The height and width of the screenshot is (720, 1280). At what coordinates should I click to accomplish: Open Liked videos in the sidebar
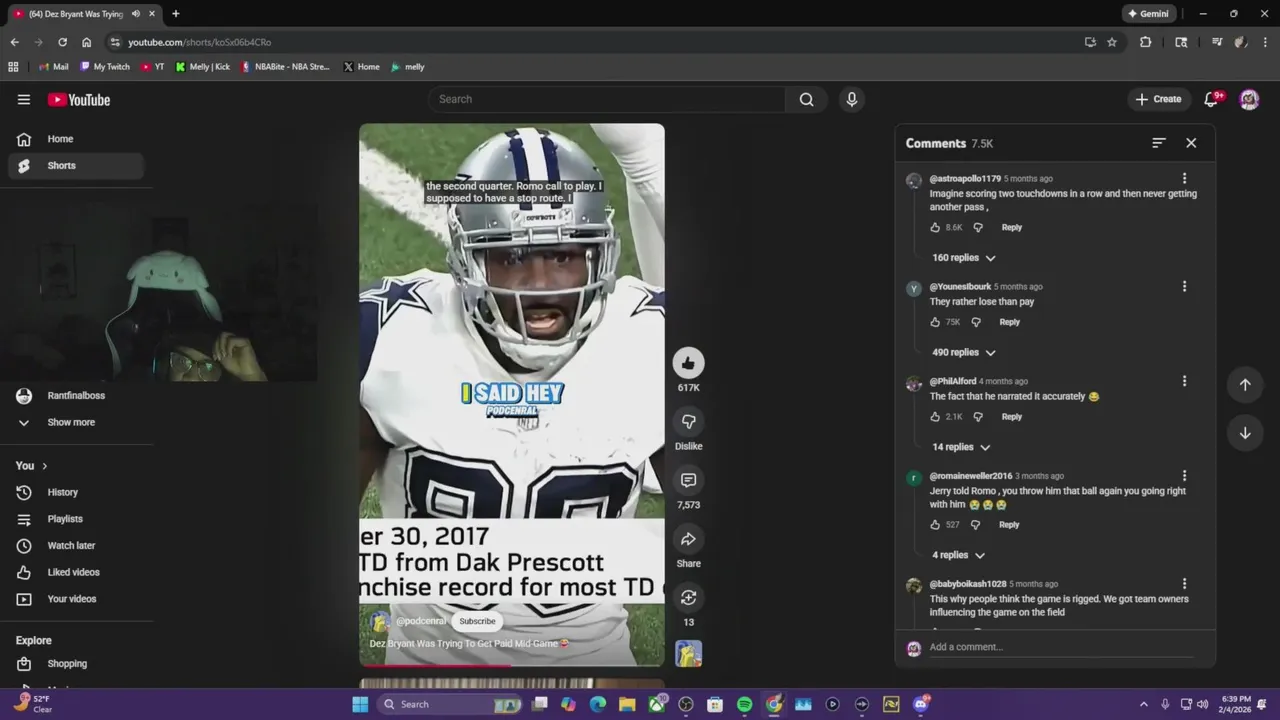(76, 573)
